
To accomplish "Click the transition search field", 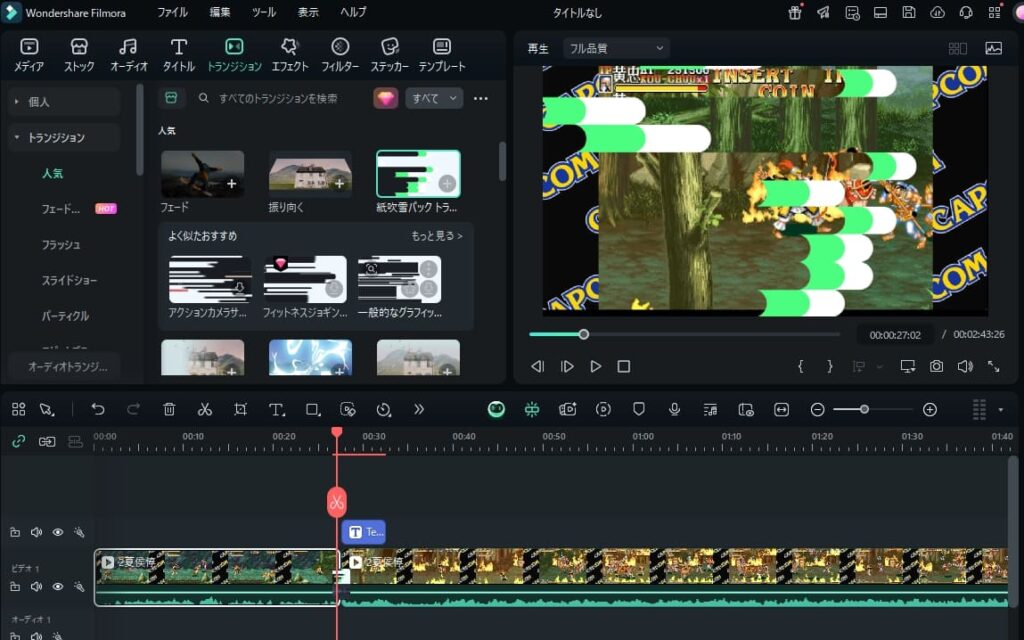I will tap(280, 99).
